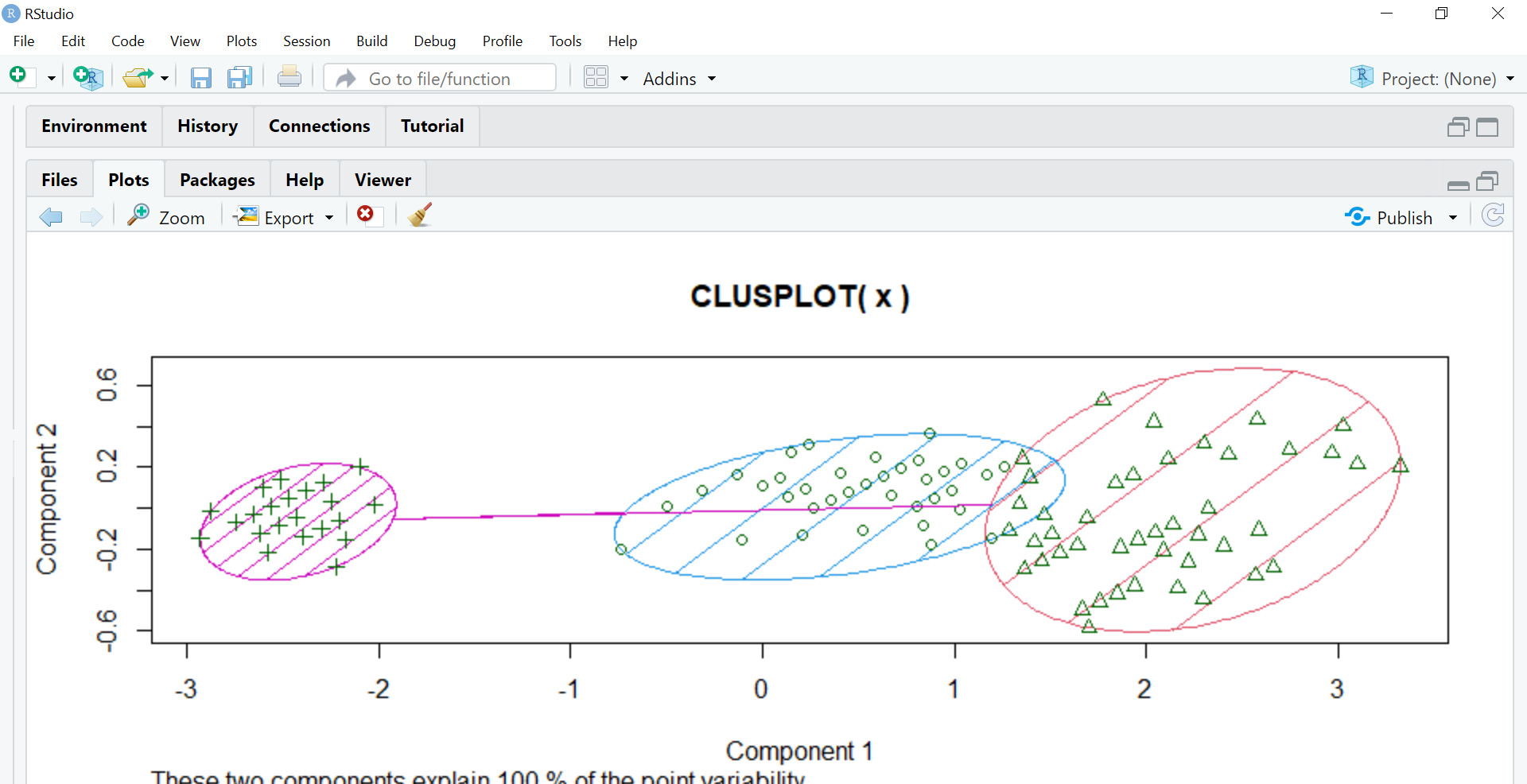Expand recent files dropdown arrow
This screenshot has height=784, width=1527.
tap(165, 79)
